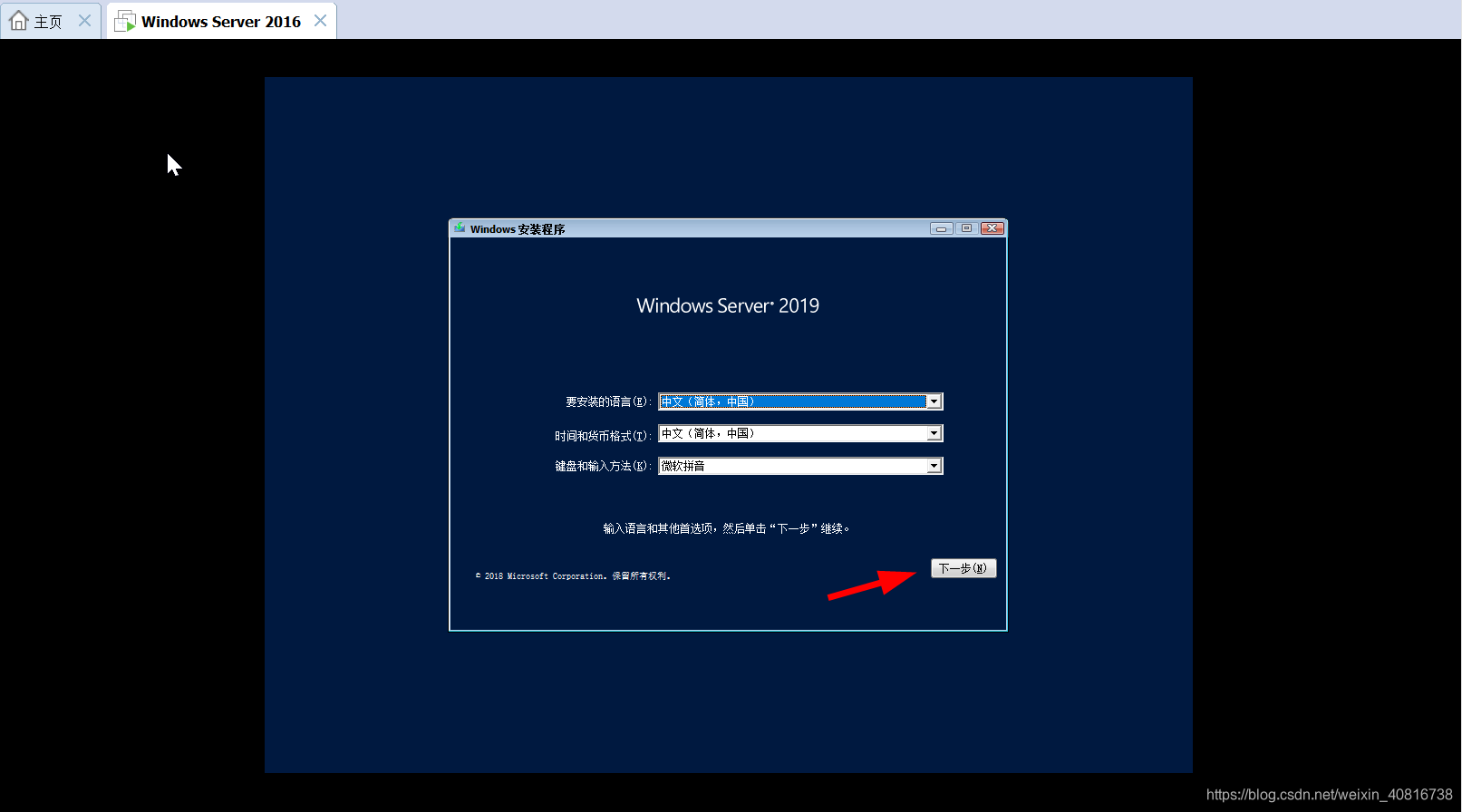Maximize the Windows 安装程序 window
This screenshot has height=812, width=1462.
tap(966, 228)
